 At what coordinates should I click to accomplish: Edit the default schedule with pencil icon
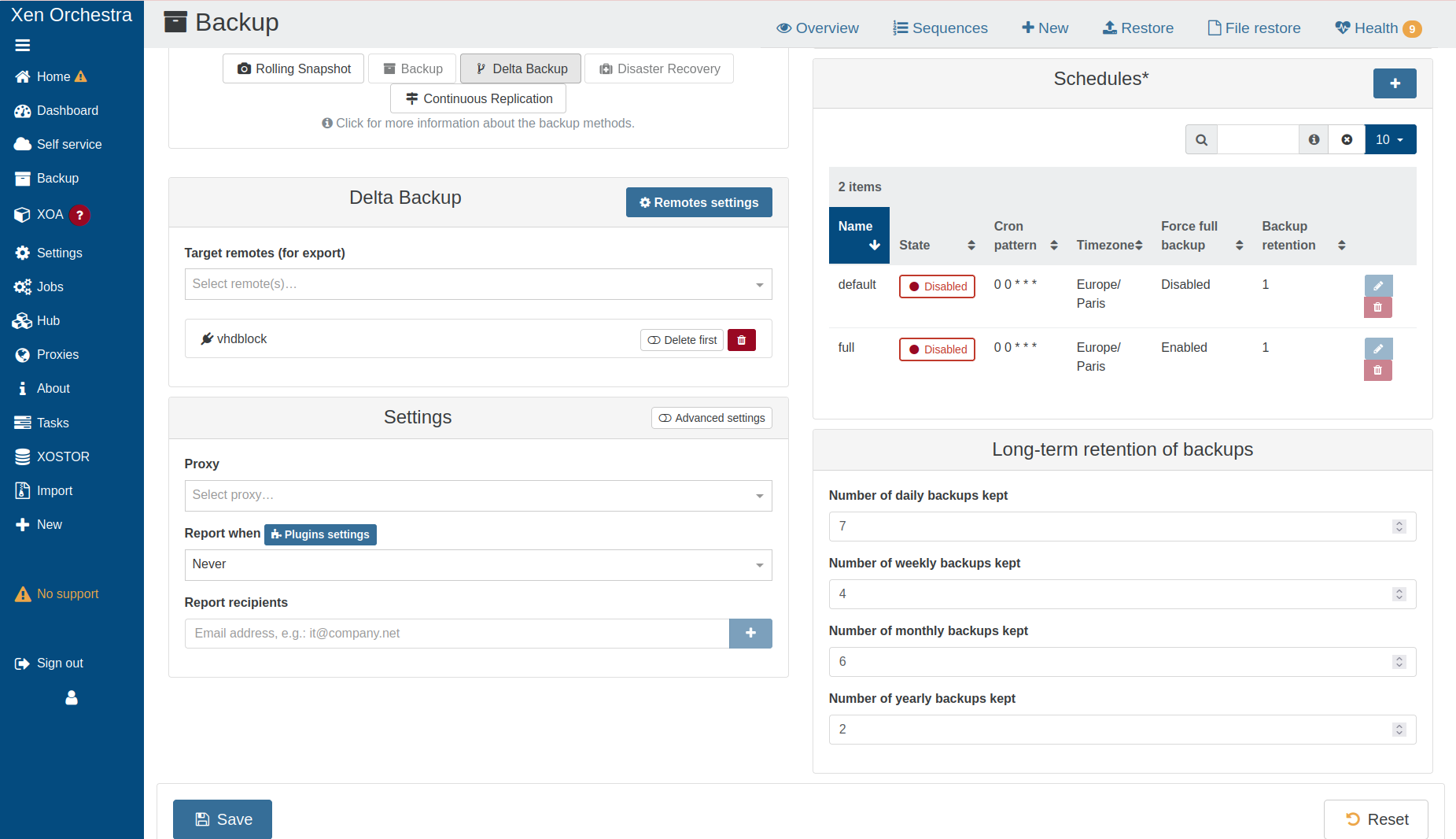tap(1377, 286)
